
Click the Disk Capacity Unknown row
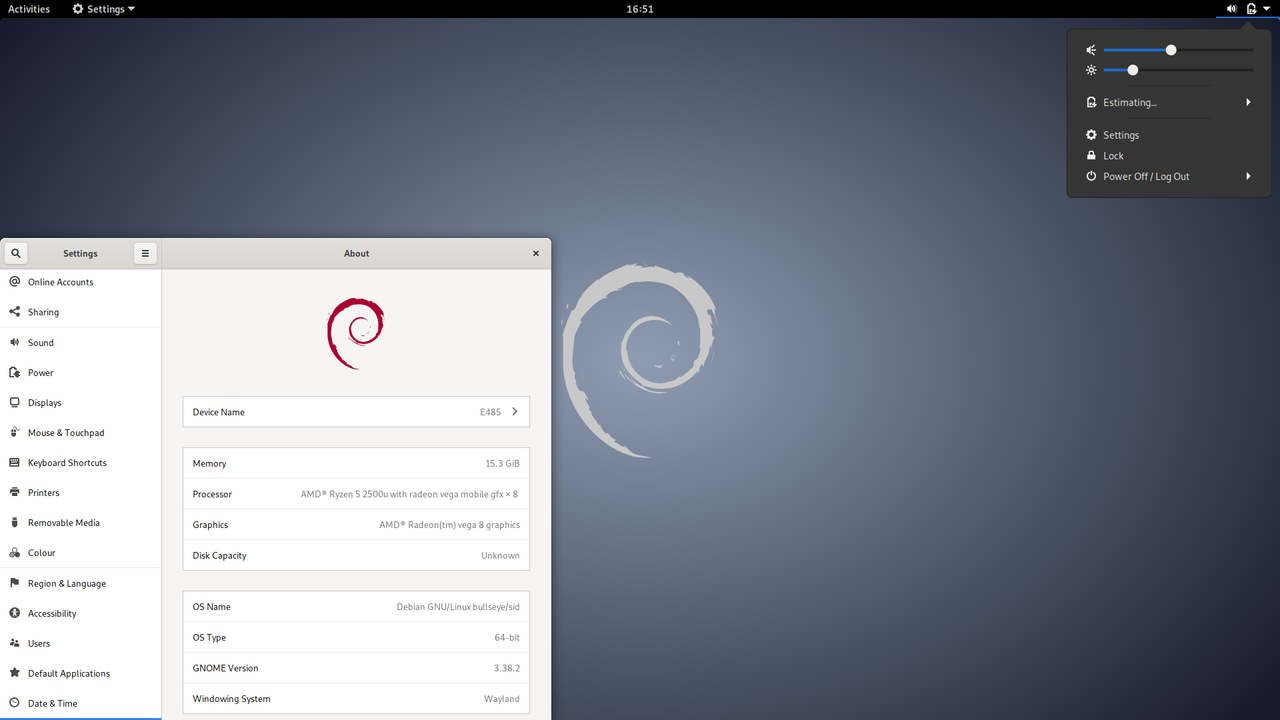click(x=356, y=555)
